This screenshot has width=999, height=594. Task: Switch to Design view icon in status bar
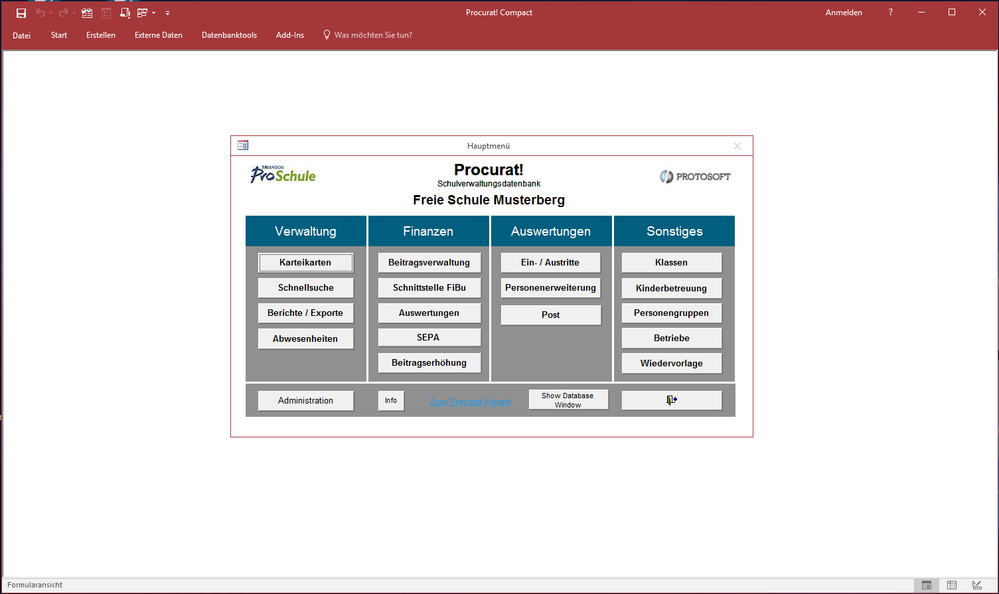tap(977, 585)
